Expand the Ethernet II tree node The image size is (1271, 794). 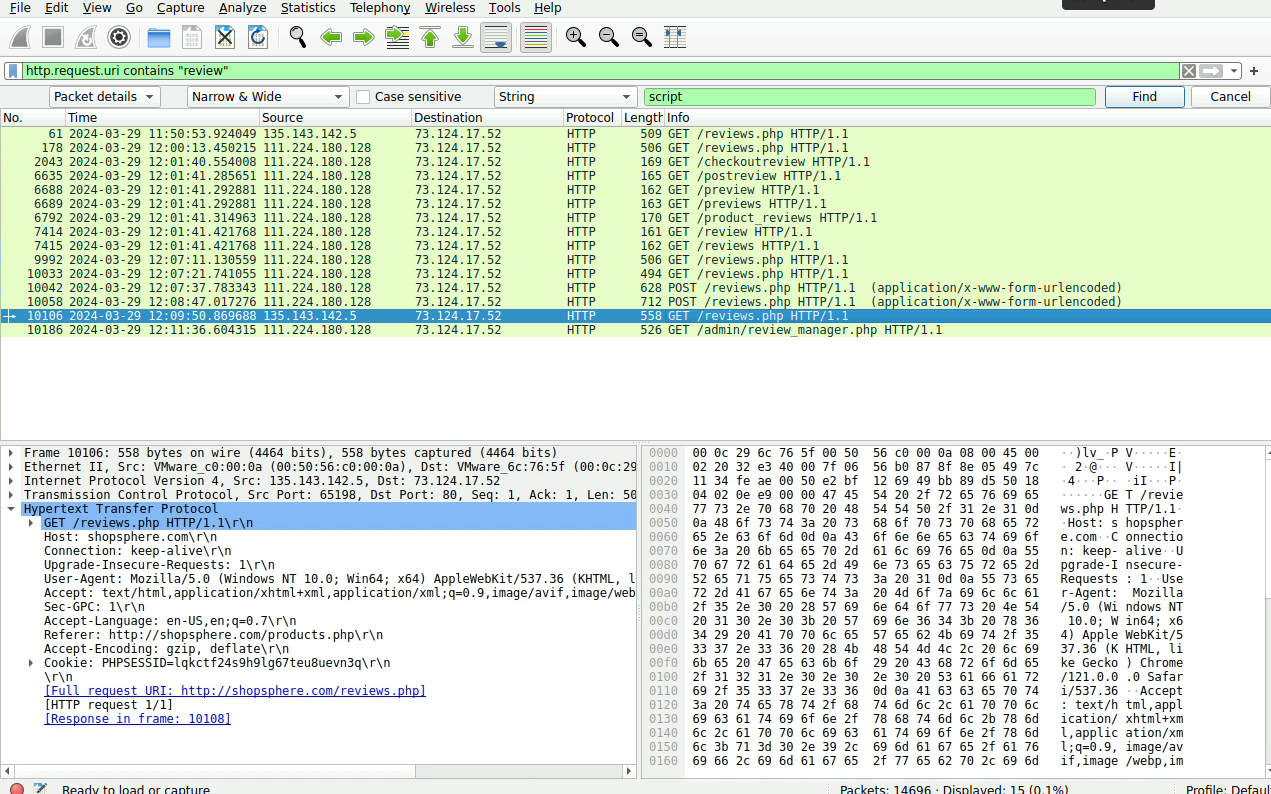(11, 467)
